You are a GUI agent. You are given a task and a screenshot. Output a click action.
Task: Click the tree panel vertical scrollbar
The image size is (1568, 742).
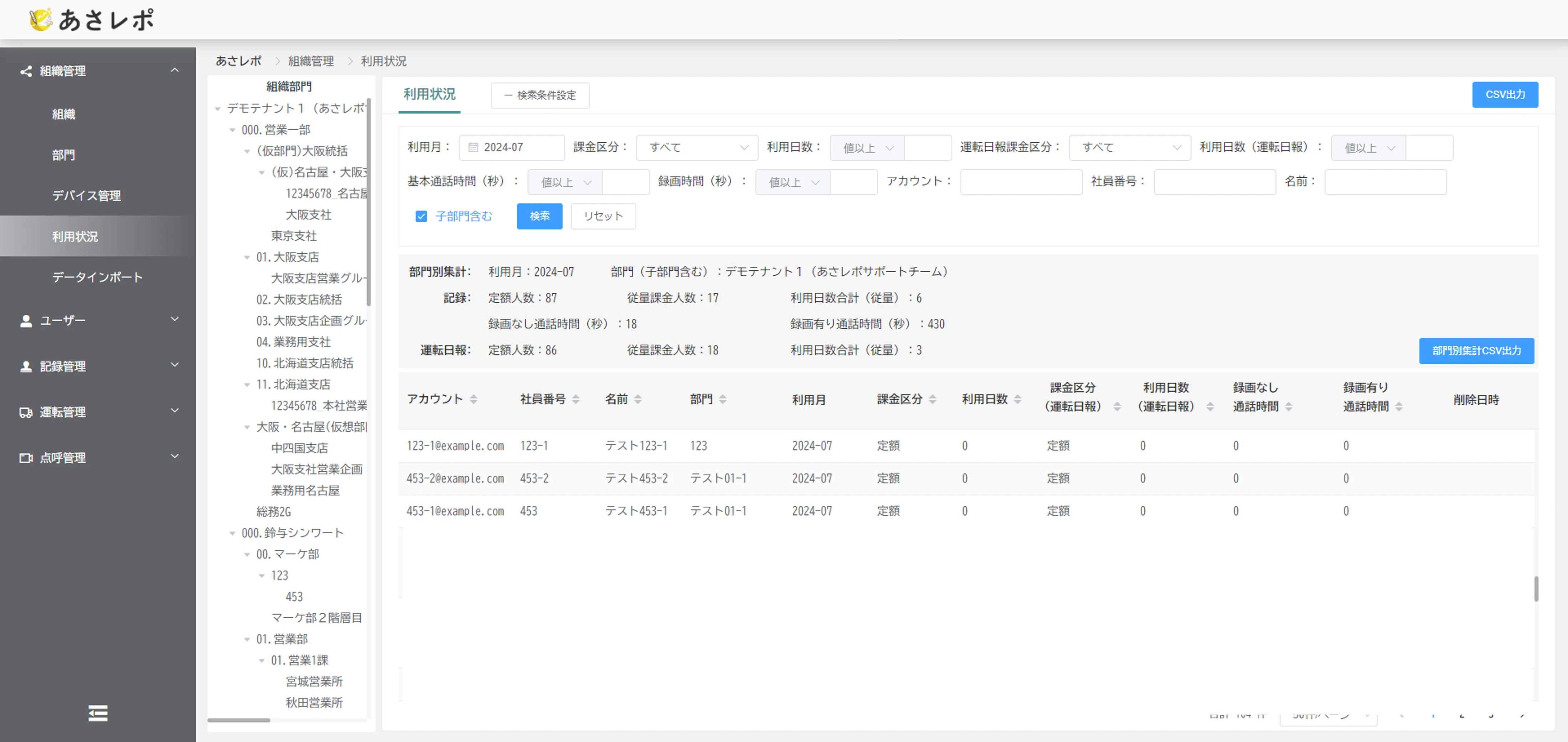369,202
